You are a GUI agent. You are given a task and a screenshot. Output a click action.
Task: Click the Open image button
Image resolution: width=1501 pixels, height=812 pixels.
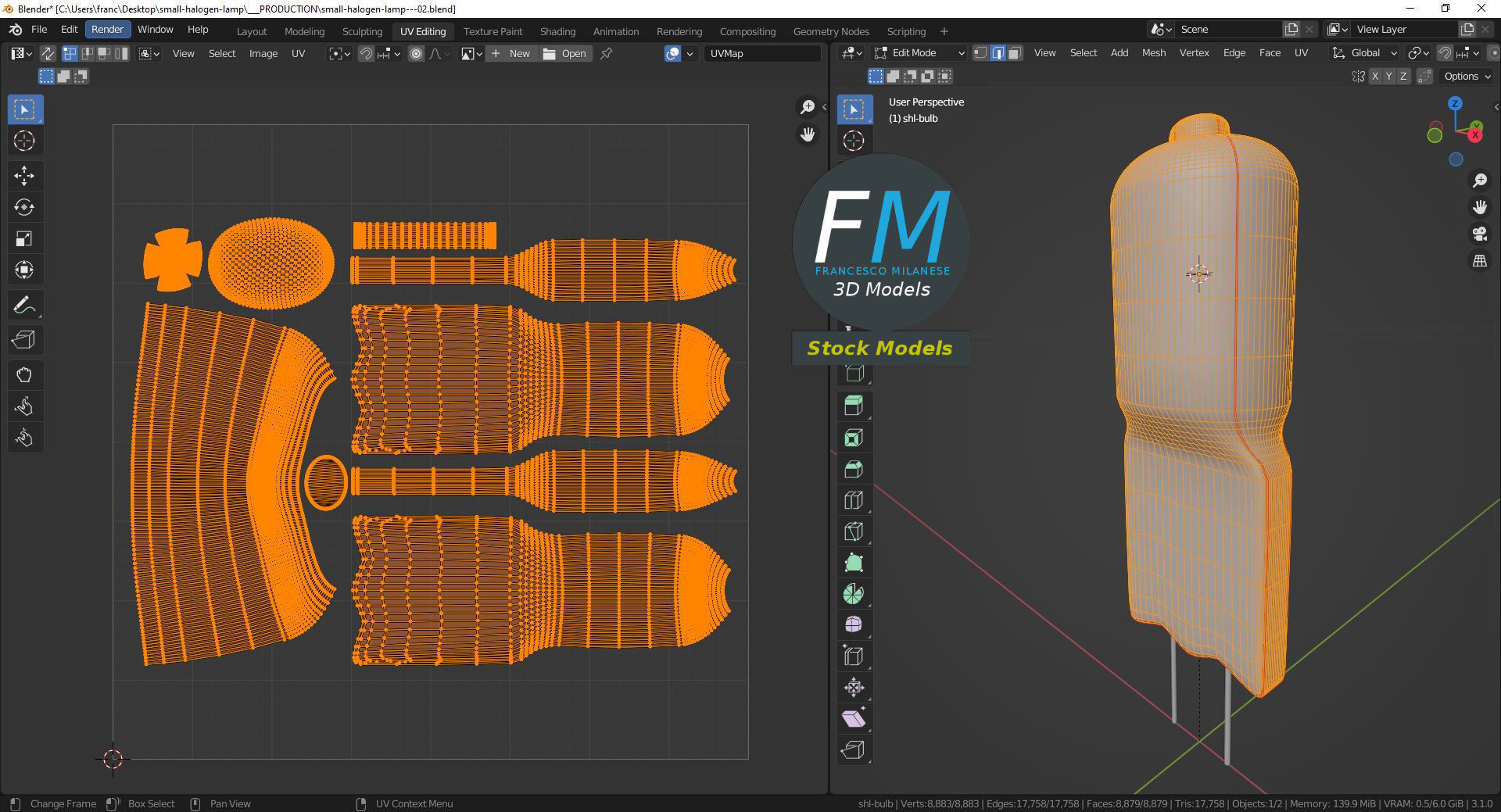565,53
